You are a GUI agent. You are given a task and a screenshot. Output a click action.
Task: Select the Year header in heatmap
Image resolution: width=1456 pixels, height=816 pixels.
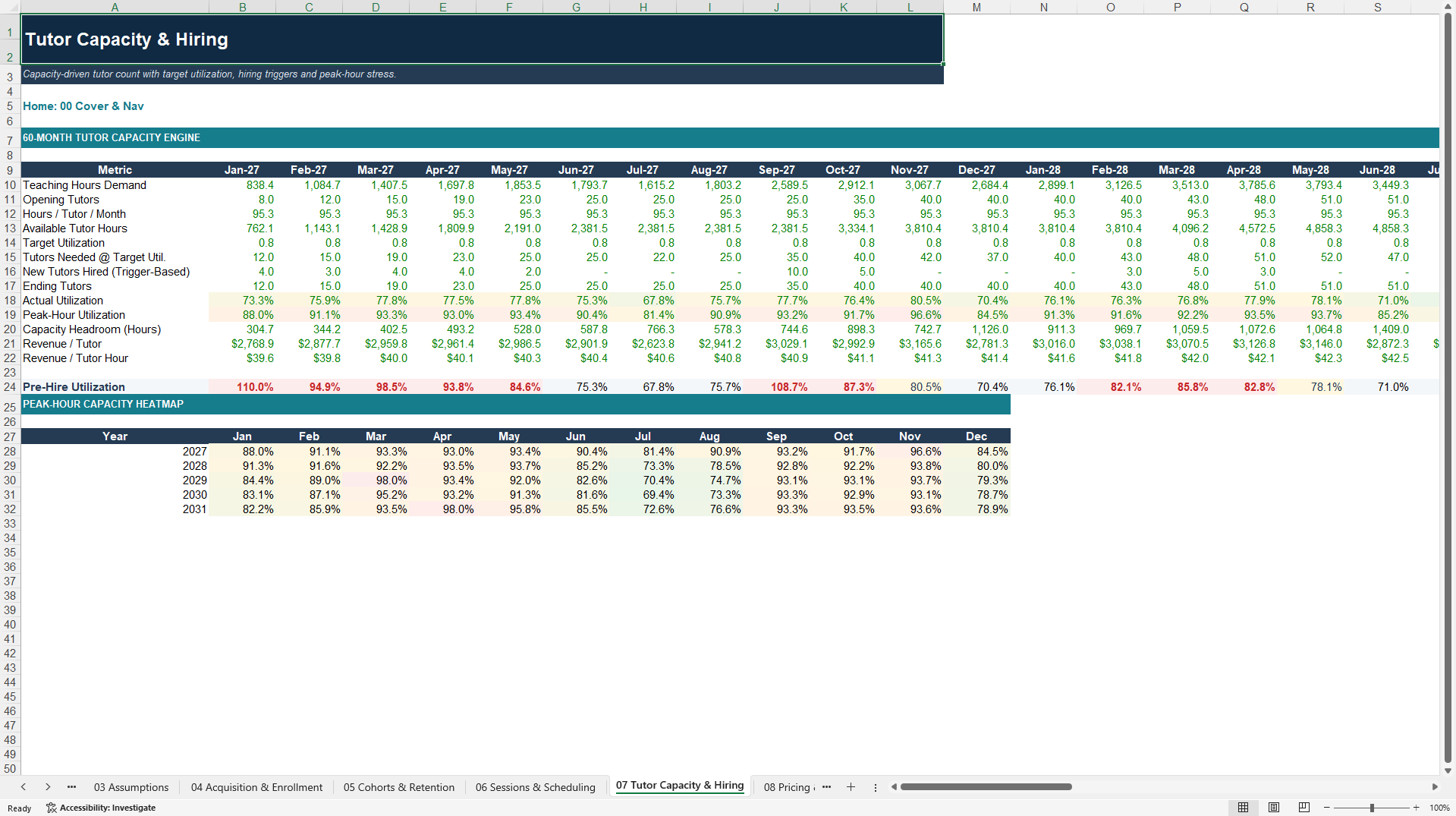coord(115,436)
